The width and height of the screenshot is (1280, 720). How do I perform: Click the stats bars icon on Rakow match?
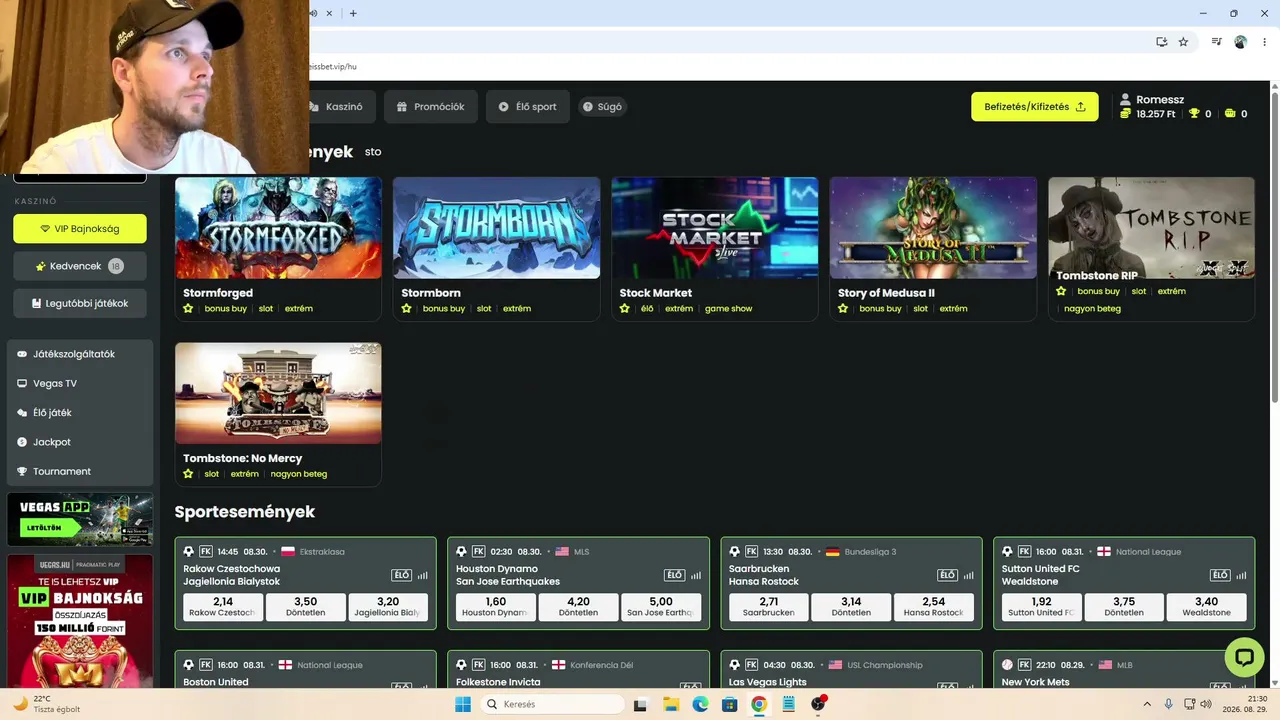pos(422,575)
